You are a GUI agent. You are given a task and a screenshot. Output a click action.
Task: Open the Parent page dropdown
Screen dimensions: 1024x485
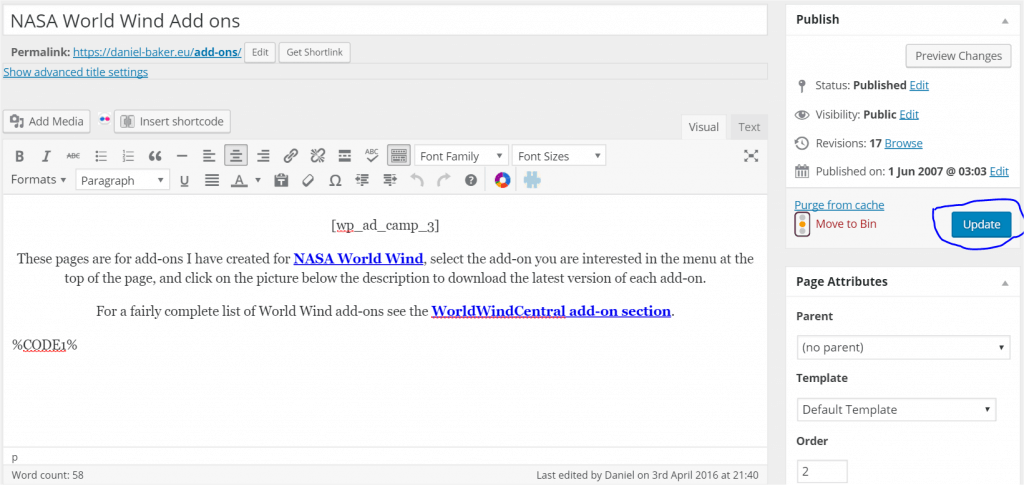pos(904,347)
